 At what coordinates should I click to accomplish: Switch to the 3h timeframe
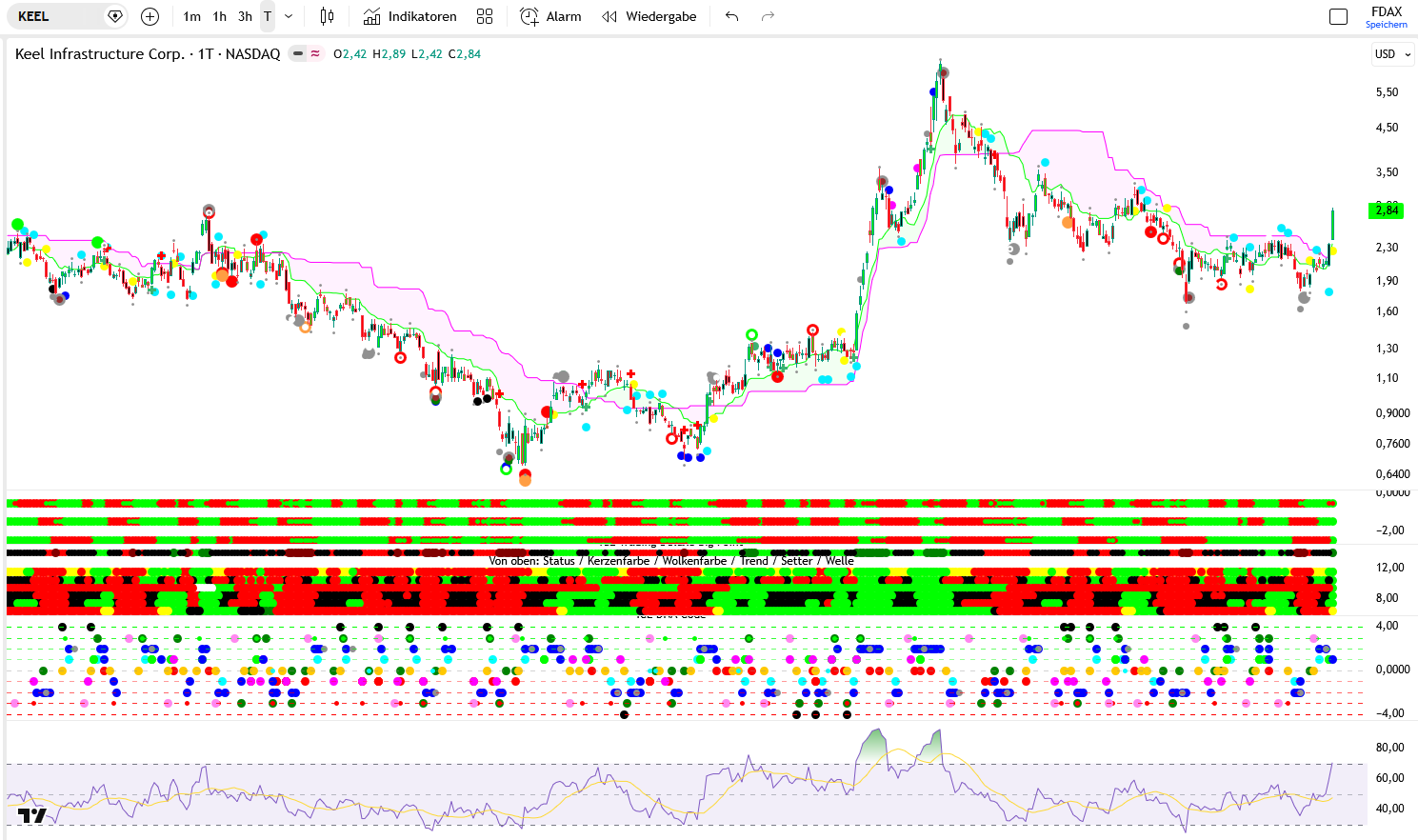(245, 16)
